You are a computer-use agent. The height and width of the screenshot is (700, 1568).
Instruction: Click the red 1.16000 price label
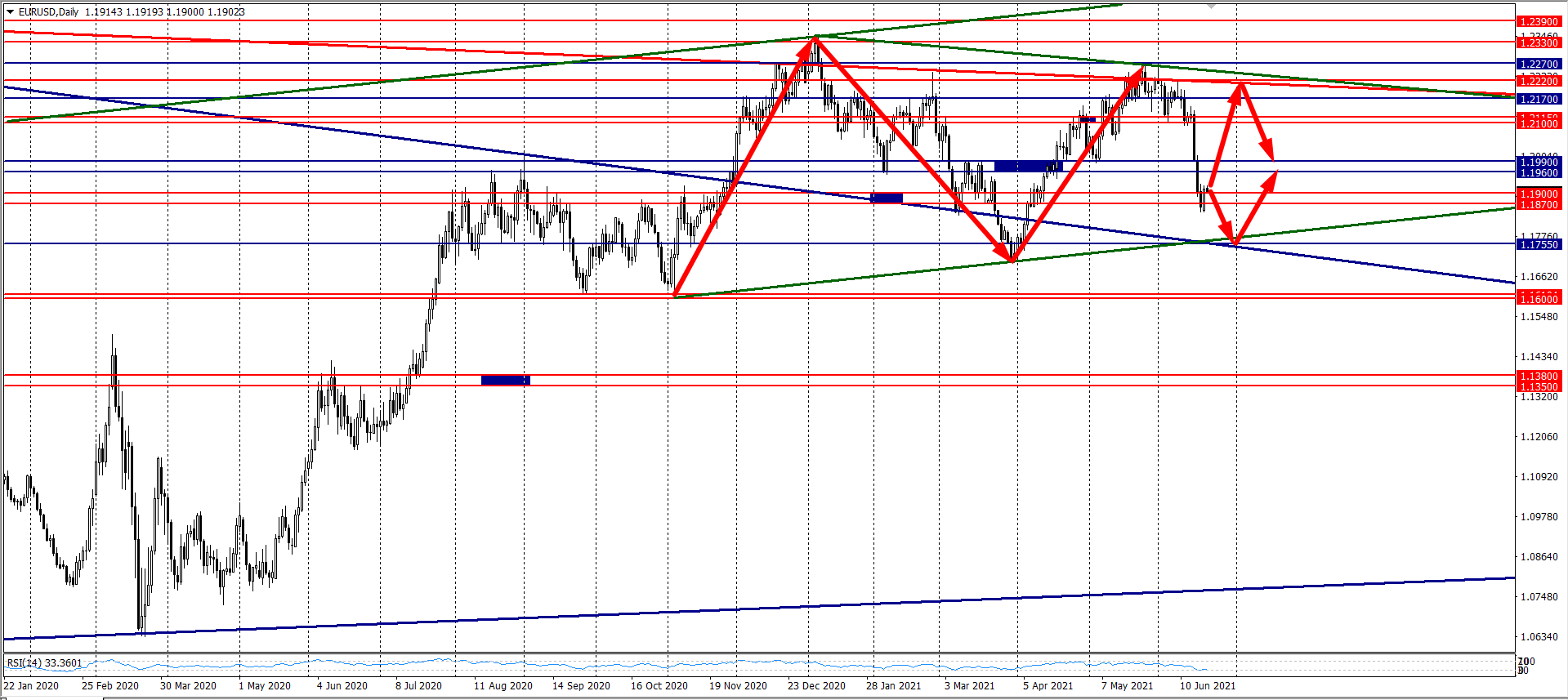click(1539, 300)
